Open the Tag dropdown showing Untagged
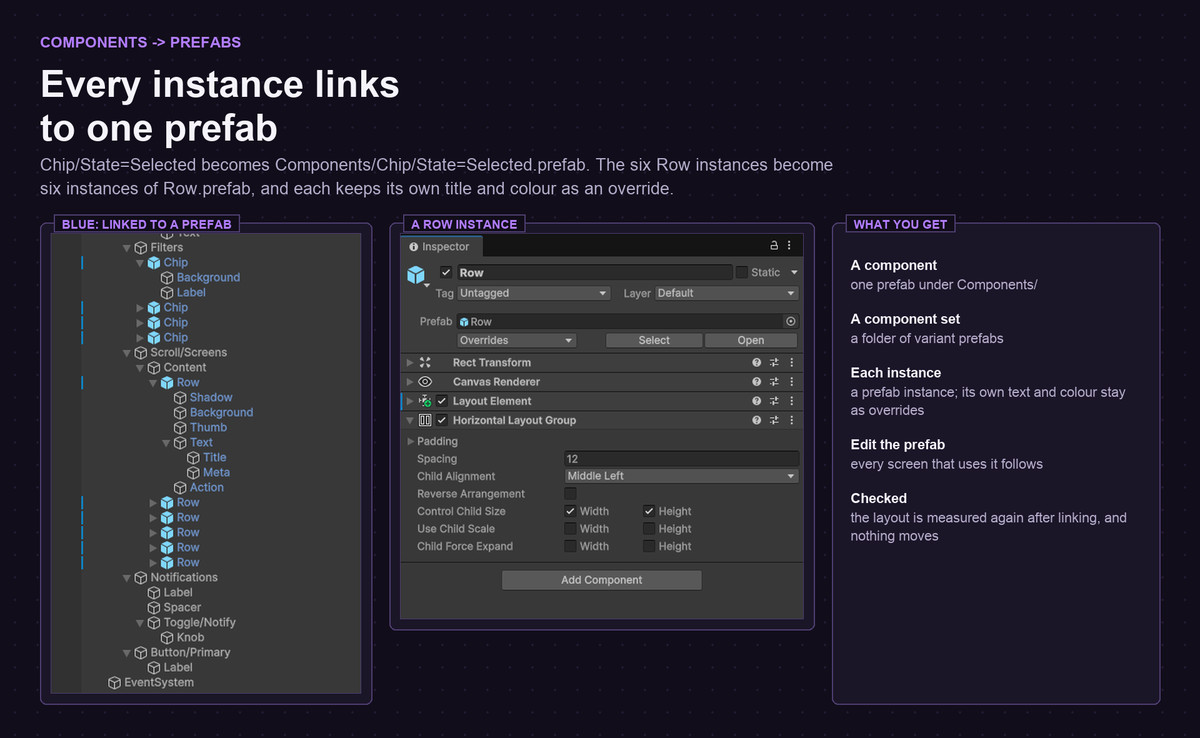 533,293
